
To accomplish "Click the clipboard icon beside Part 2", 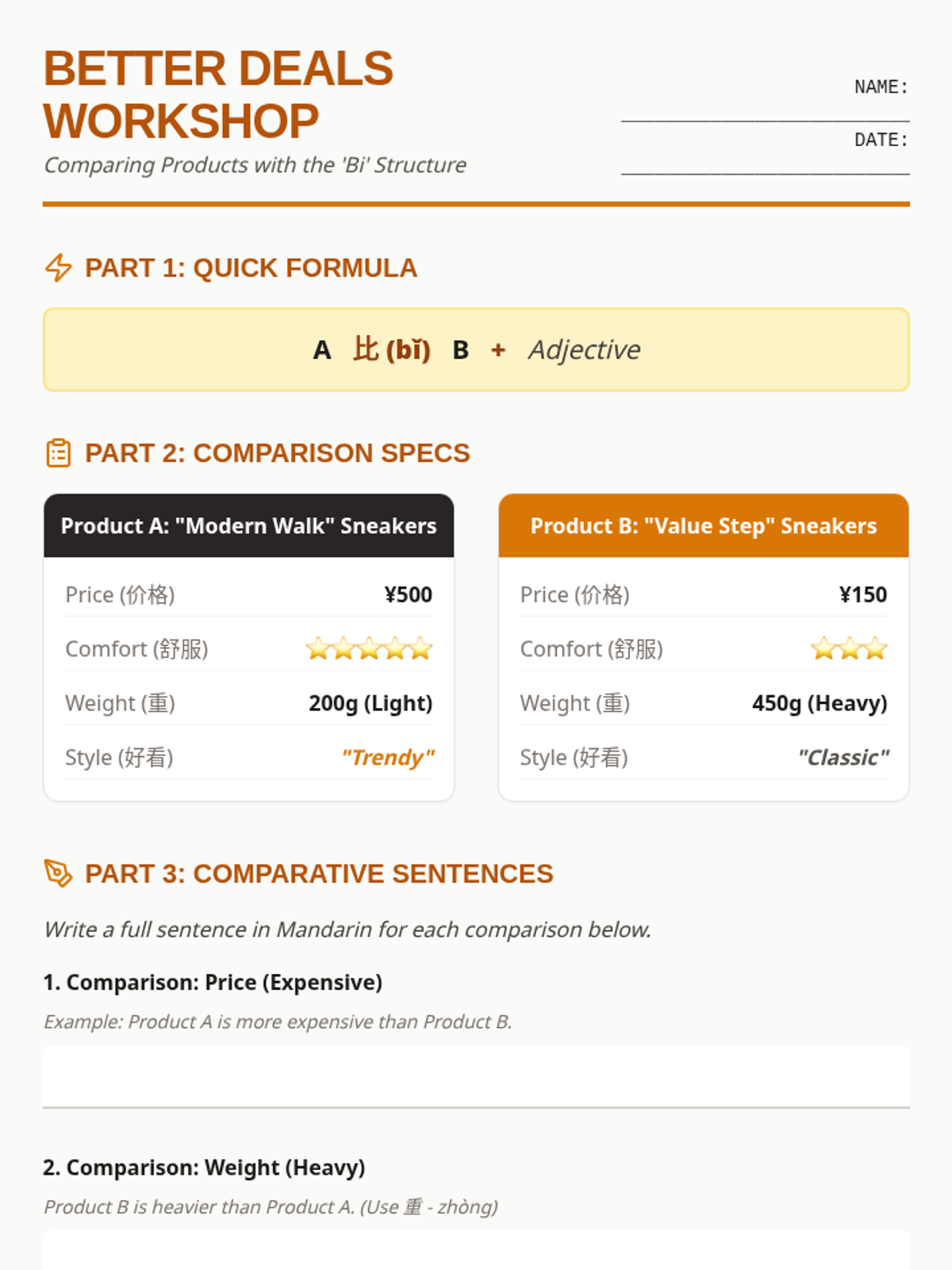I will pyautogui.click(x=58, y=453).
